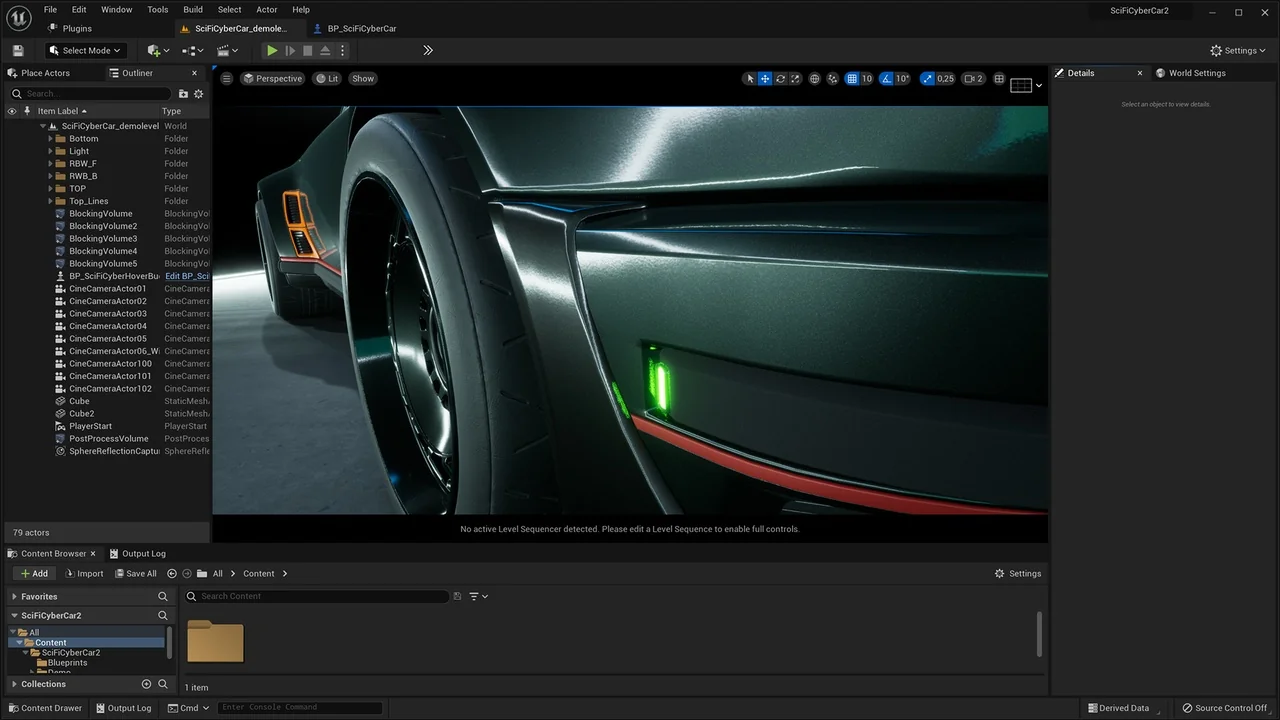
Task: Expand the Light folder in Outliner
Action: 50,150
